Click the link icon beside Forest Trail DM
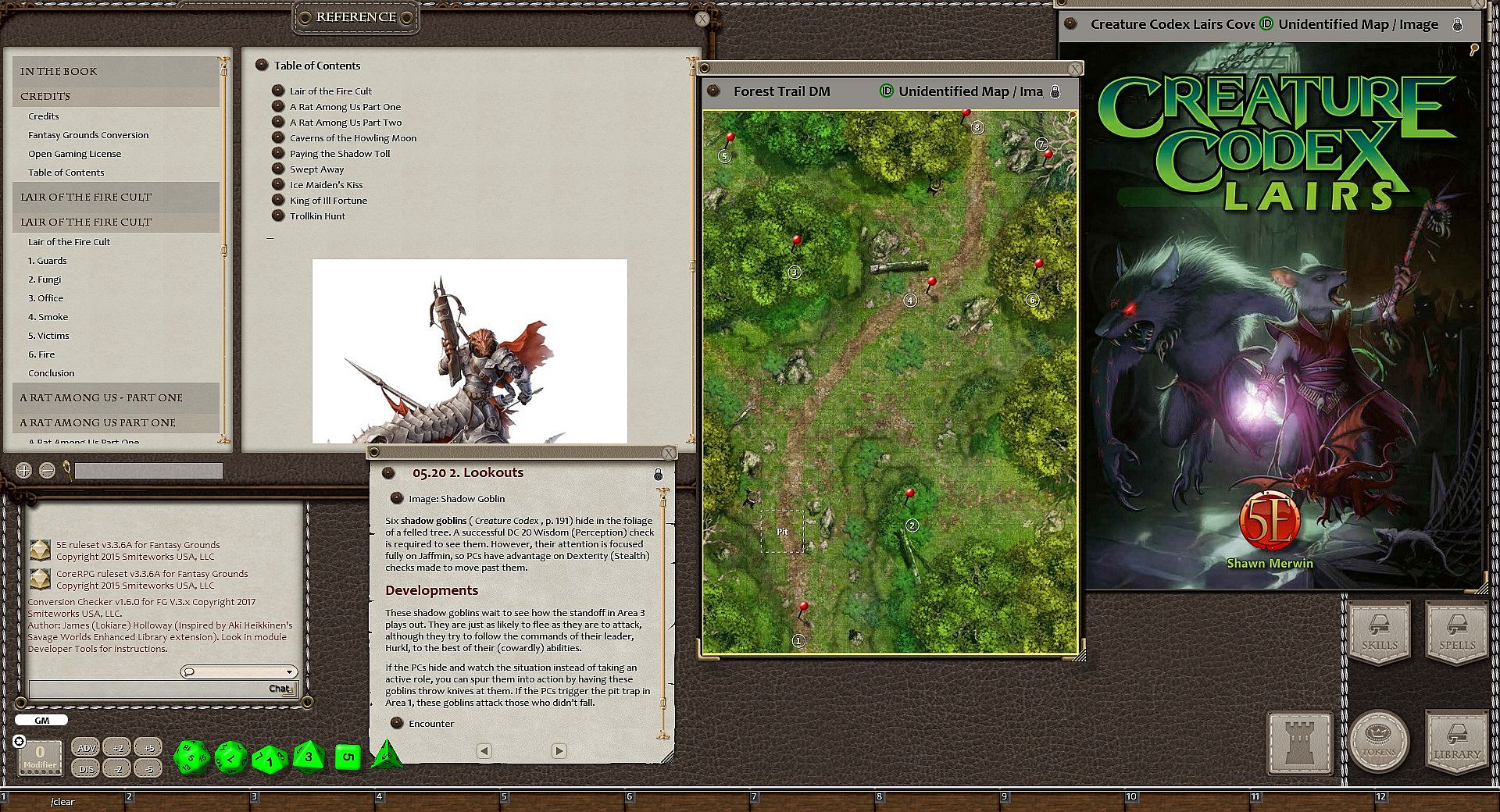The image size is (1500, 812). point(713,91)
